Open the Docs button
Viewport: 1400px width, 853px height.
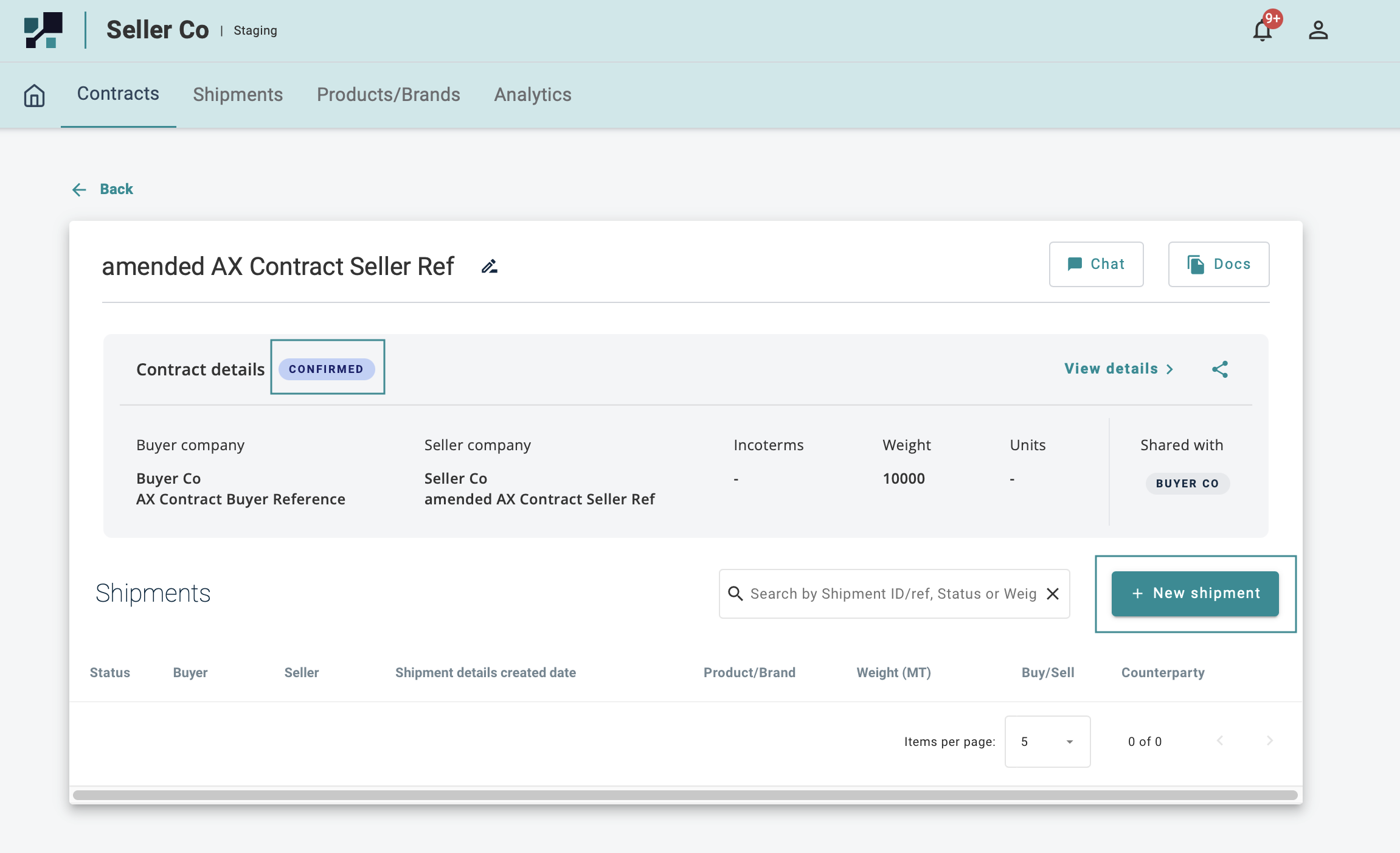[1219, 264]
